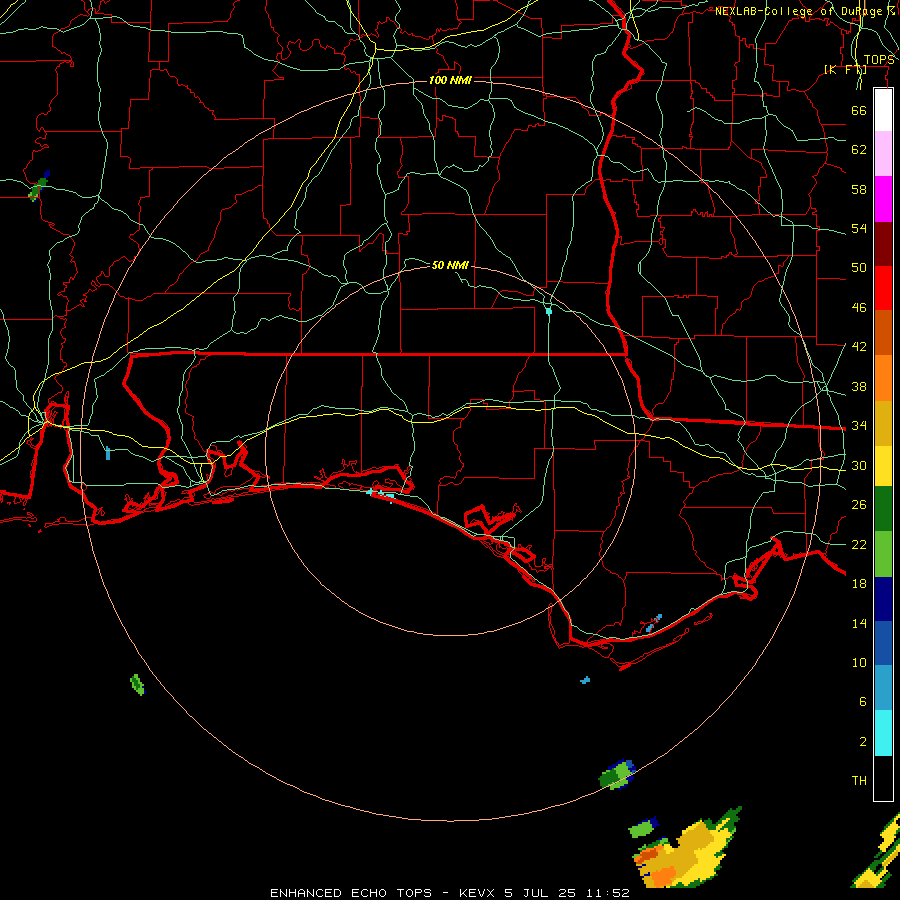Click the 6 value on legend
900x900 pixels.
(862, 702)
